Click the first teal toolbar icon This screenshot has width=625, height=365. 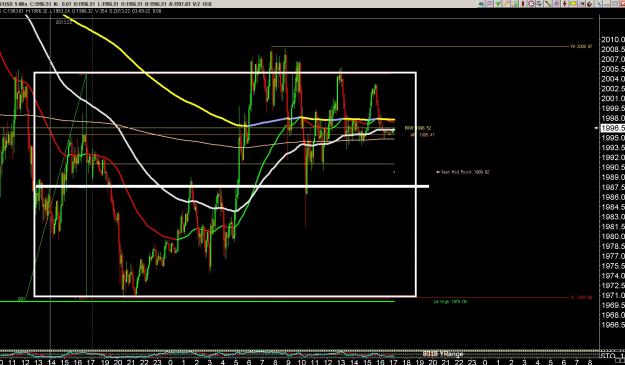pyautogui.click(x=481, y=4)
